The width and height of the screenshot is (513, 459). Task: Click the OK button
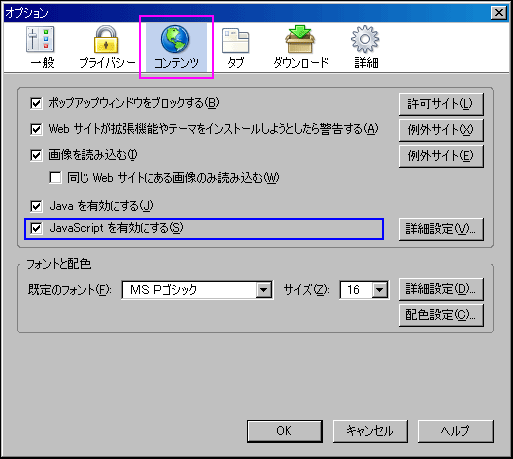(x=285, y=431)
